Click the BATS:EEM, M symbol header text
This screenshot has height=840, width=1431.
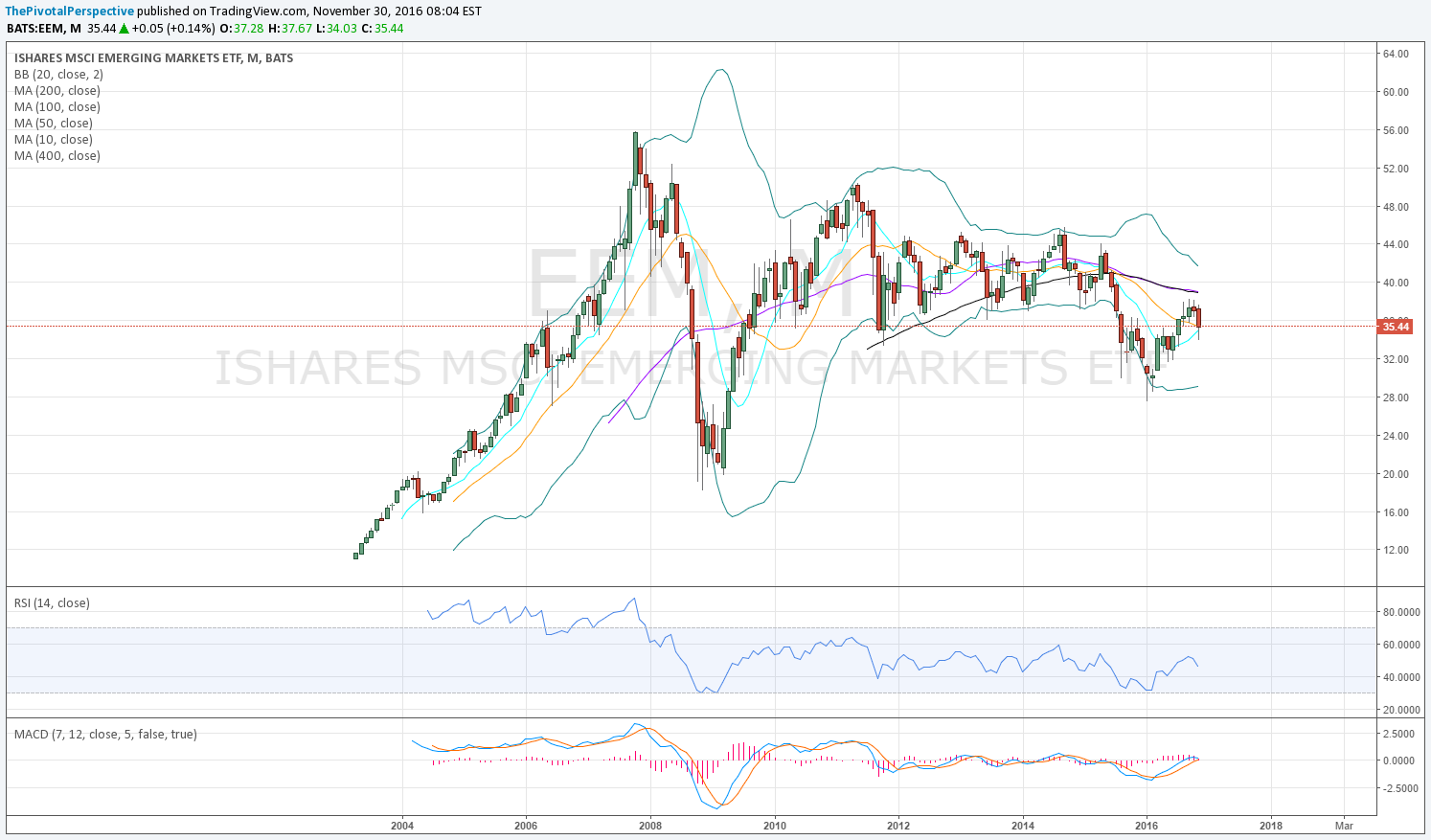[x=43, y=29]
